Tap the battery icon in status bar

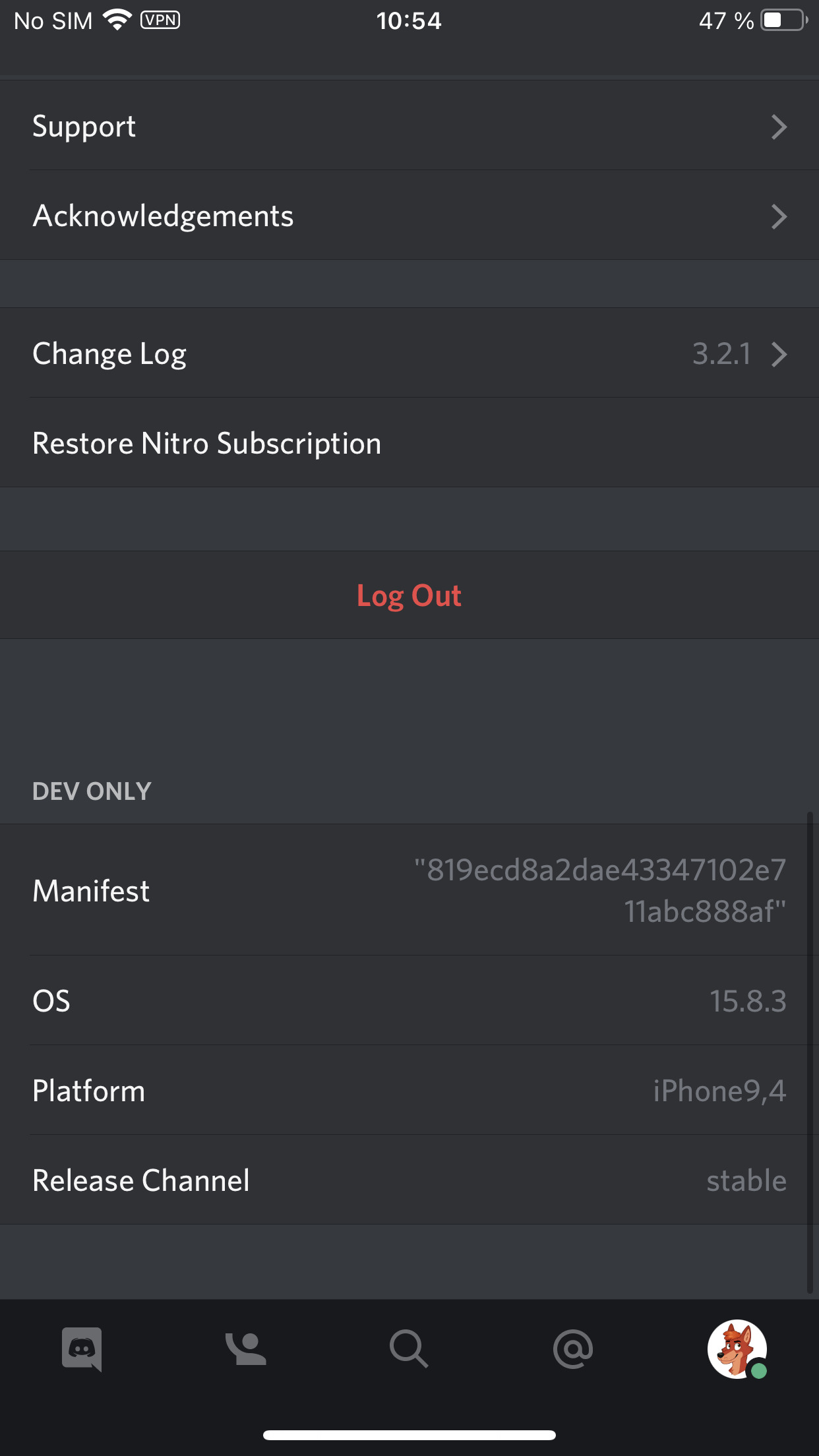pos(783,20)
